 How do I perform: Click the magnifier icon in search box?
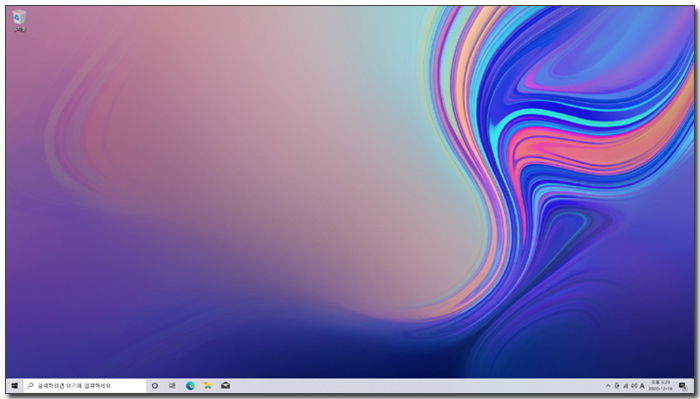point(30,386)
